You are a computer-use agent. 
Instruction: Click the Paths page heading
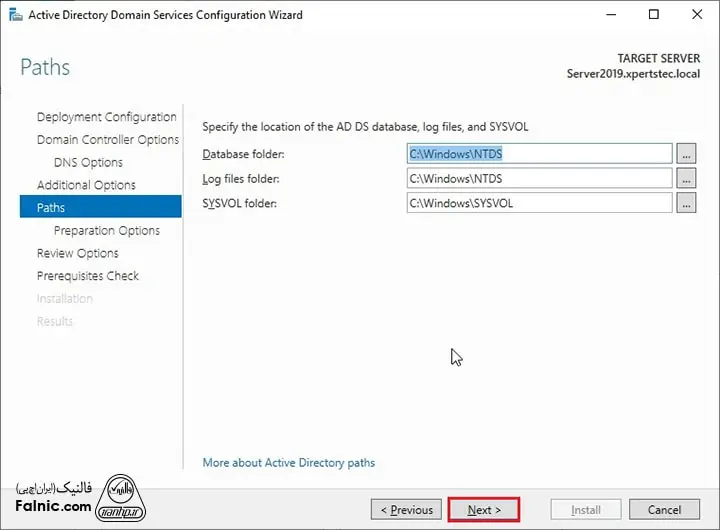click(45, 67)
